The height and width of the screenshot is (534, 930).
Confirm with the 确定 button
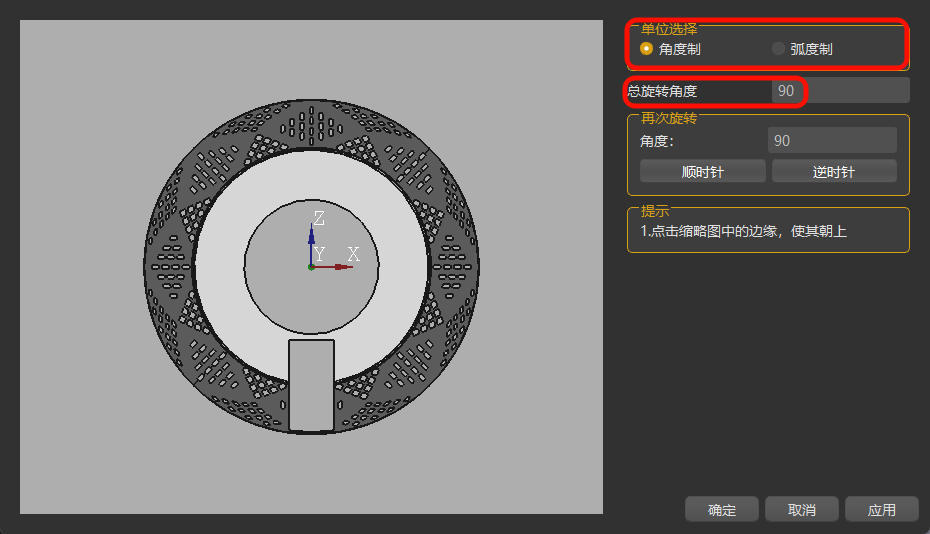tap(722, 510)
